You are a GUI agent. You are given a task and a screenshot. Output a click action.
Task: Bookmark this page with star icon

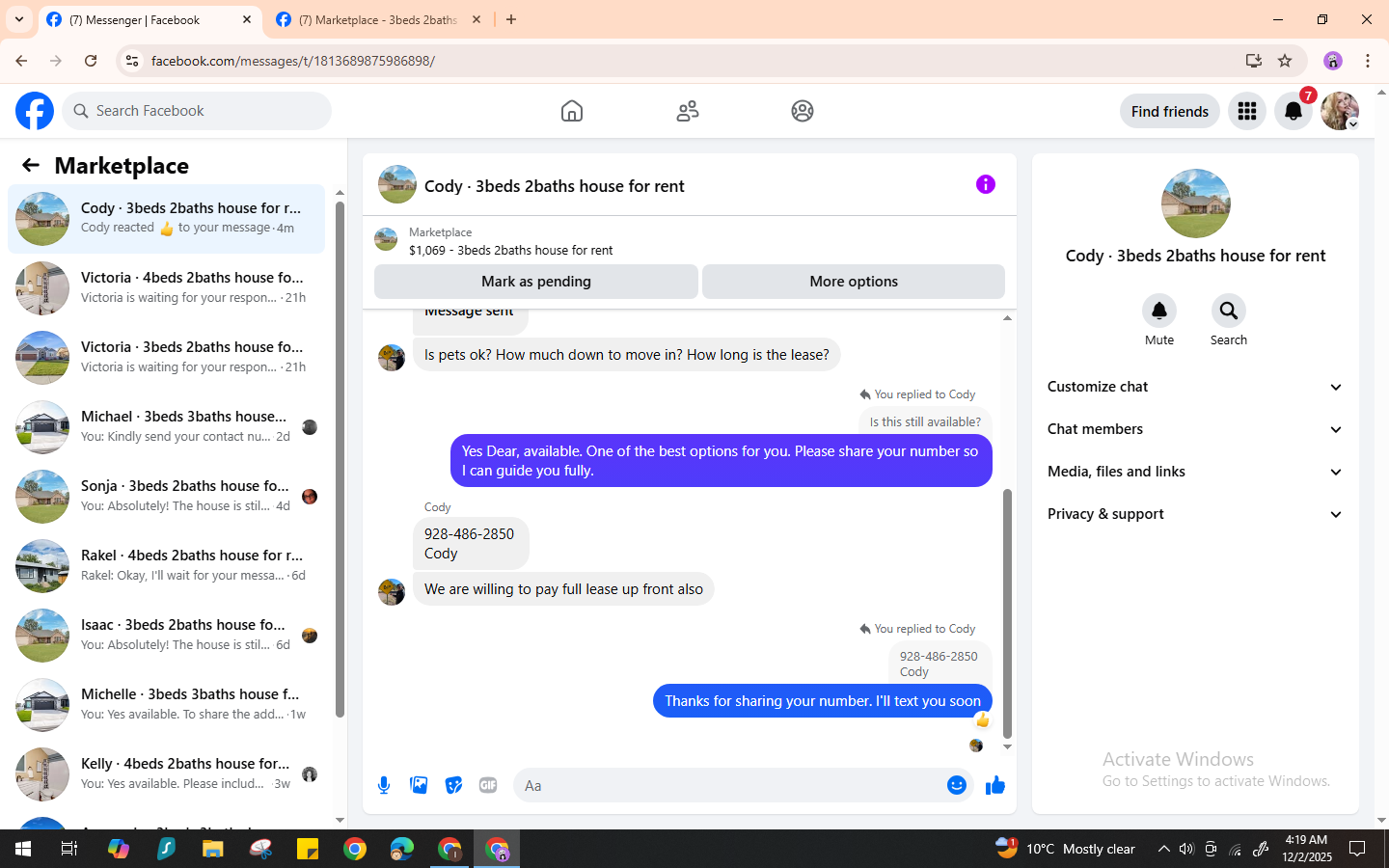pos(1285,61)
